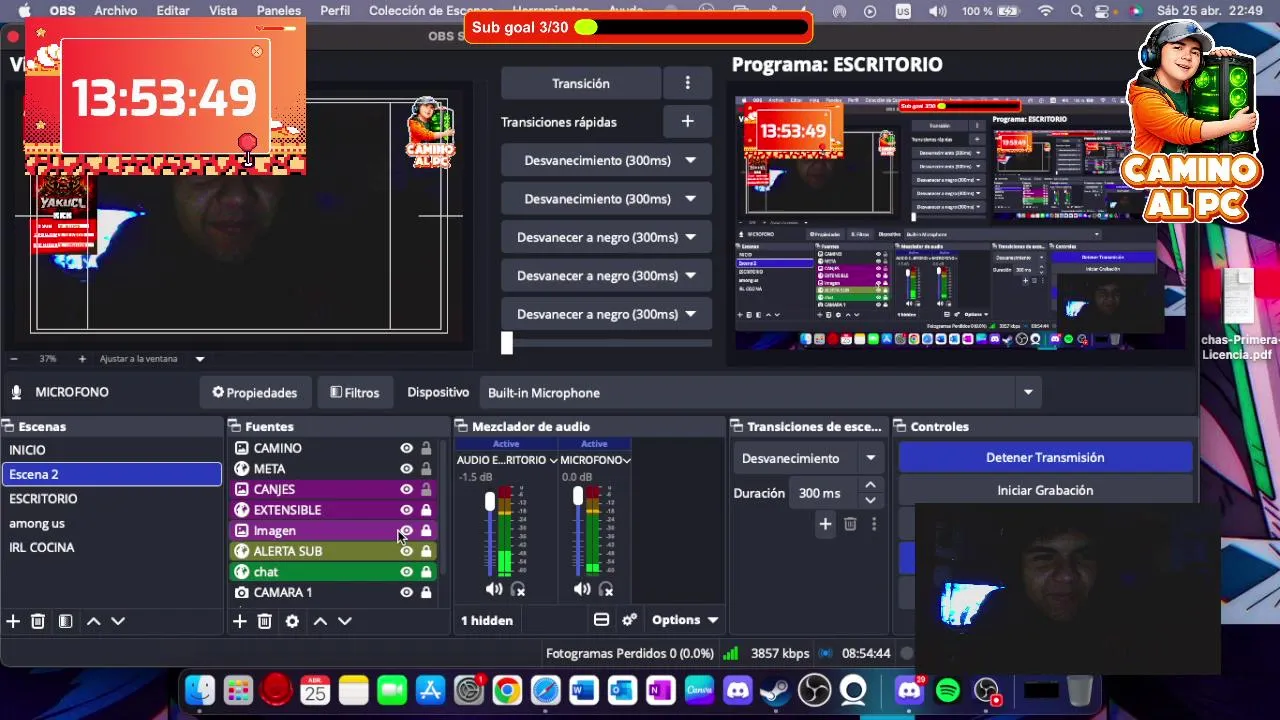Move the selected source down in Fuentes
The width and height of the screenshot is (1280, 720).
click(345, 621)
